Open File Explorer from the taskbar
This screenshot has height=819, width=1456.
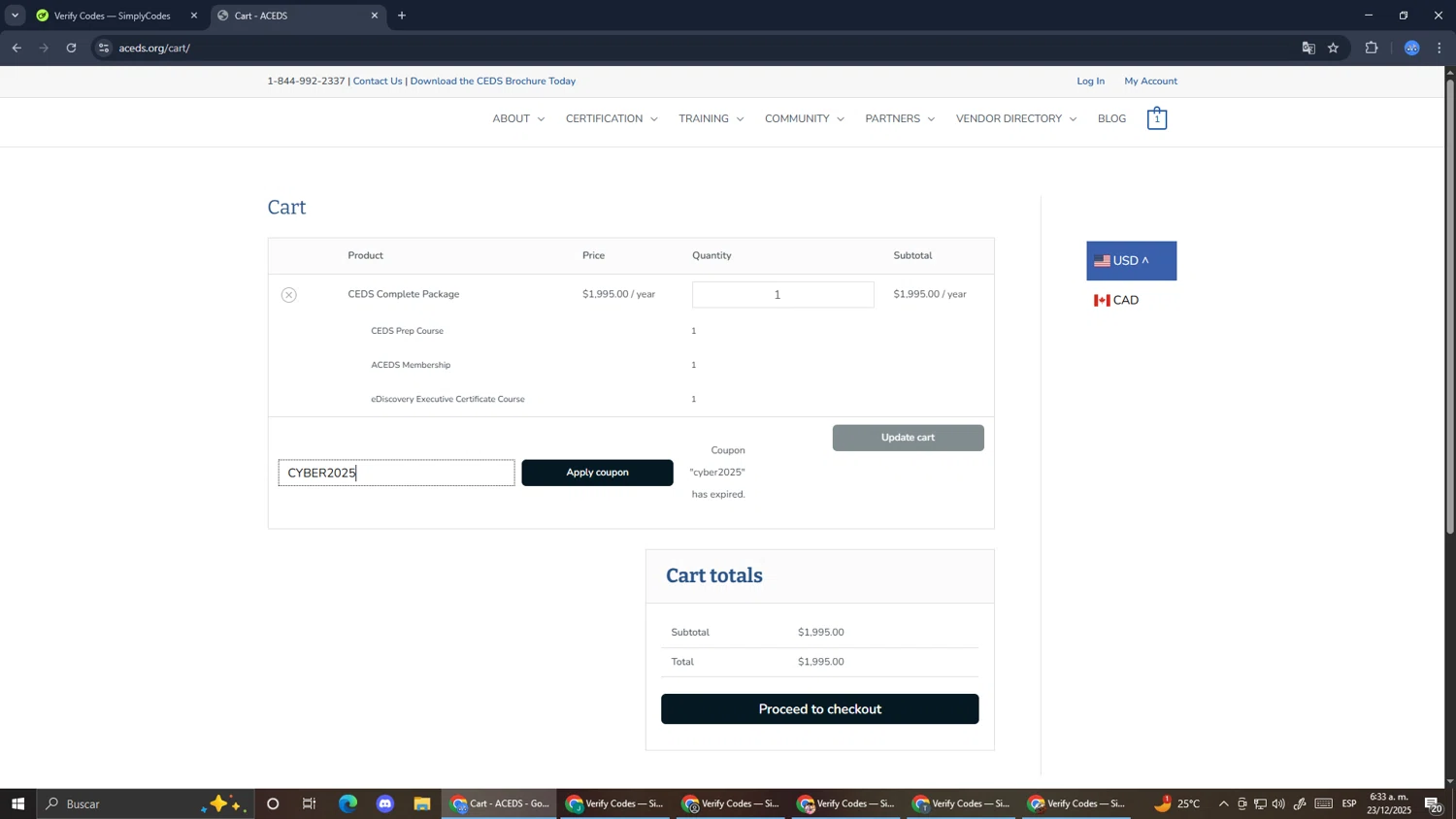pos(422,803)
